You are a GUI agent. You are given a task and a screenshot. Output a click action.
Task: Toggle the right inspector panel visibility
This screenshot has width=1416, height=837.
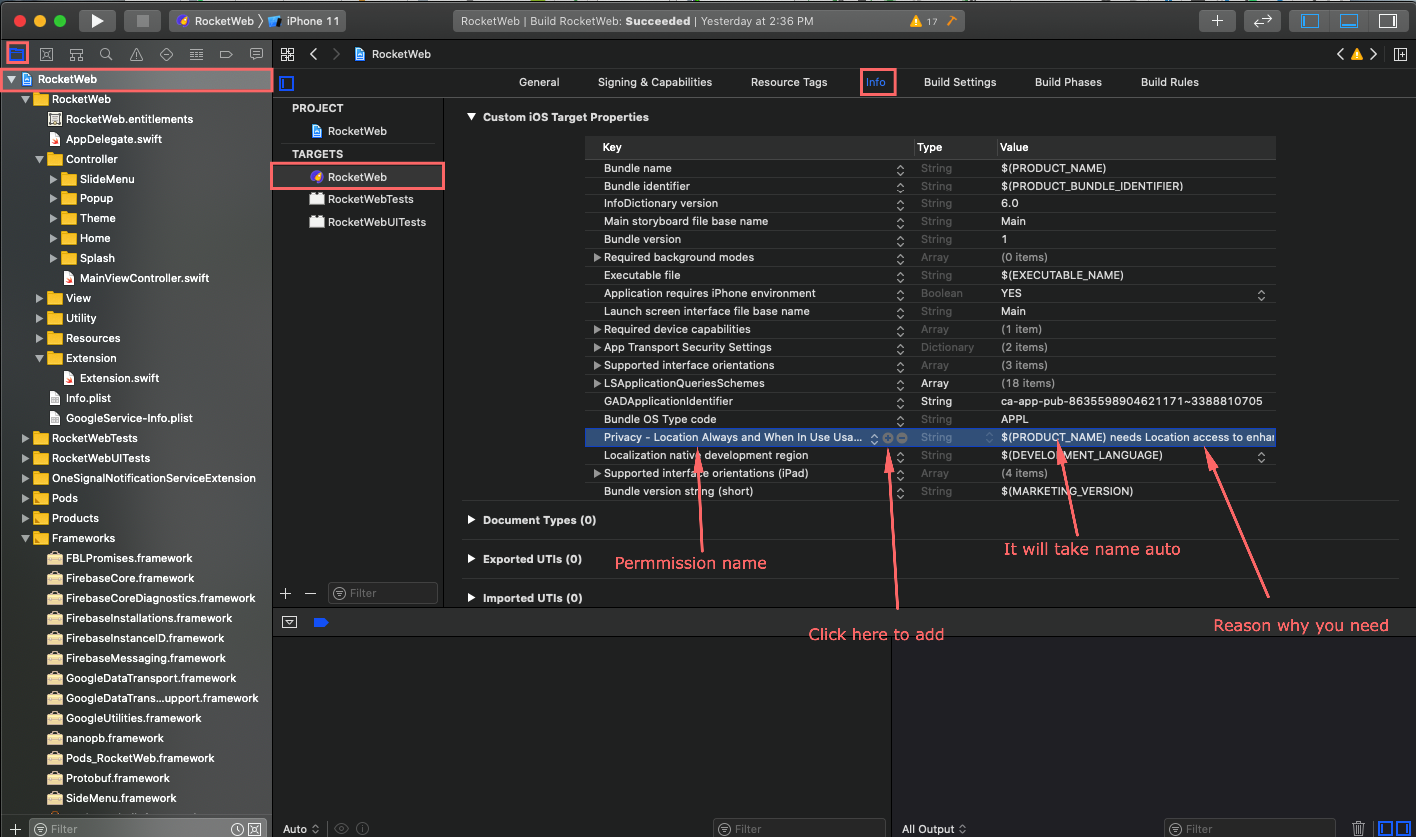point(1389,20)
